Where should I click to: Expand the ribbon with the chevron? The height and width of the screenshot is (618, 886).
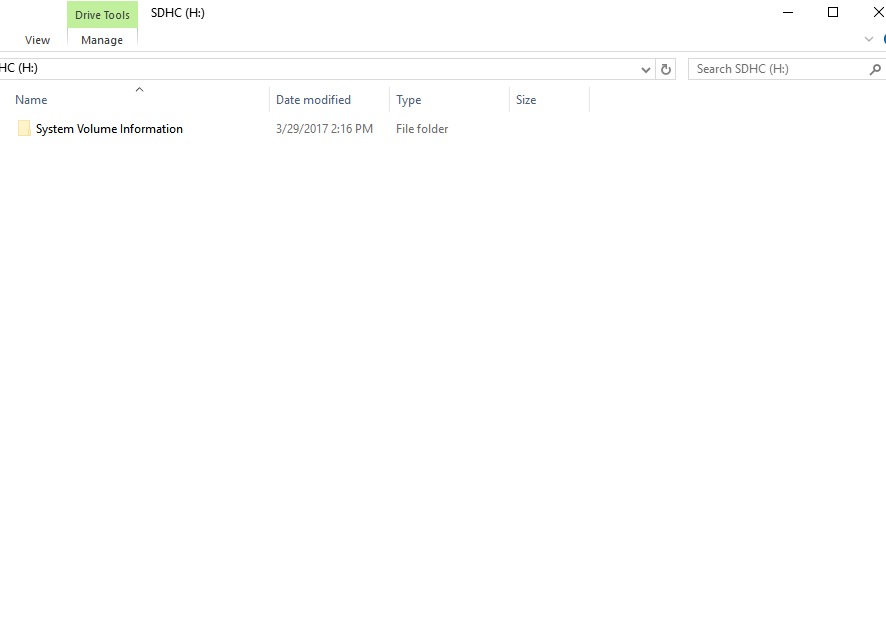coord(868,39)
